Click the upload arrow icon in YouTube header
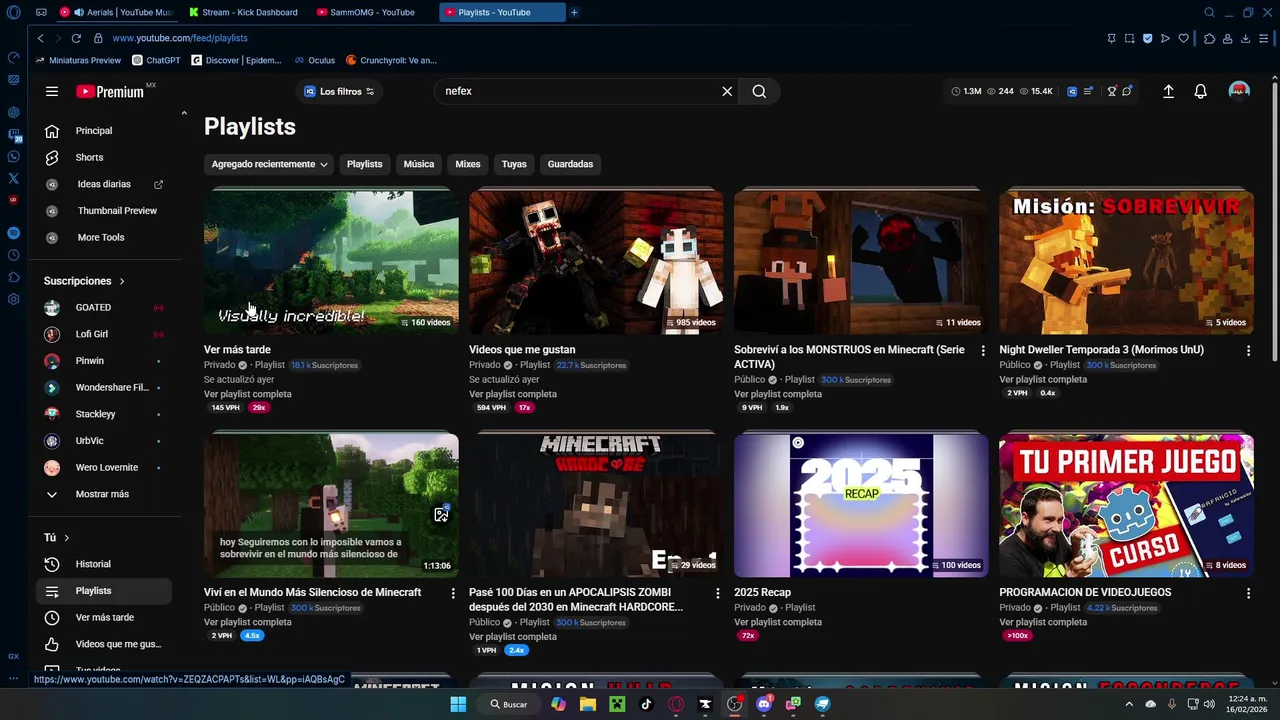Viewport: 1280px width, 720px height. (x=1168, y=91)
